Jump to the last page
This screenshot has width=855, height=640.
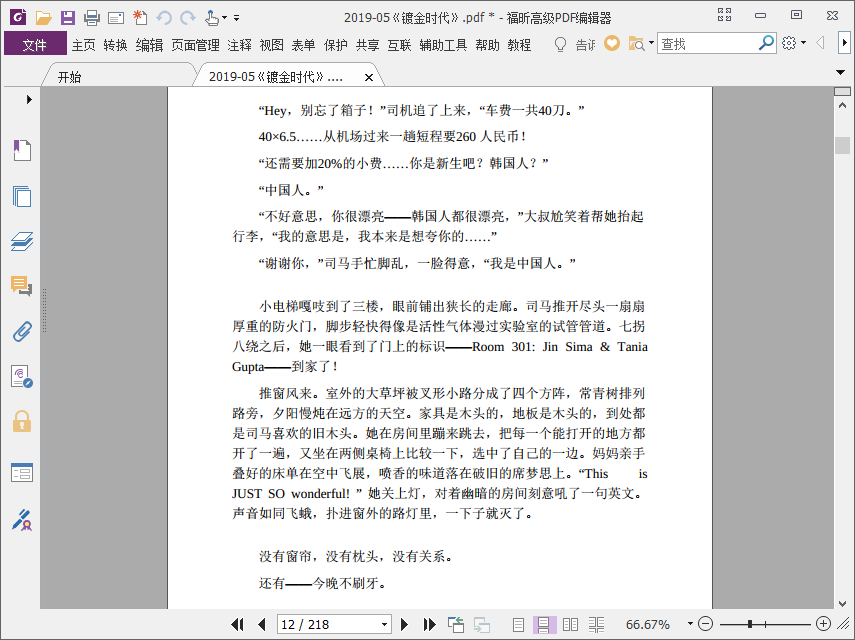tap(429, 624)
